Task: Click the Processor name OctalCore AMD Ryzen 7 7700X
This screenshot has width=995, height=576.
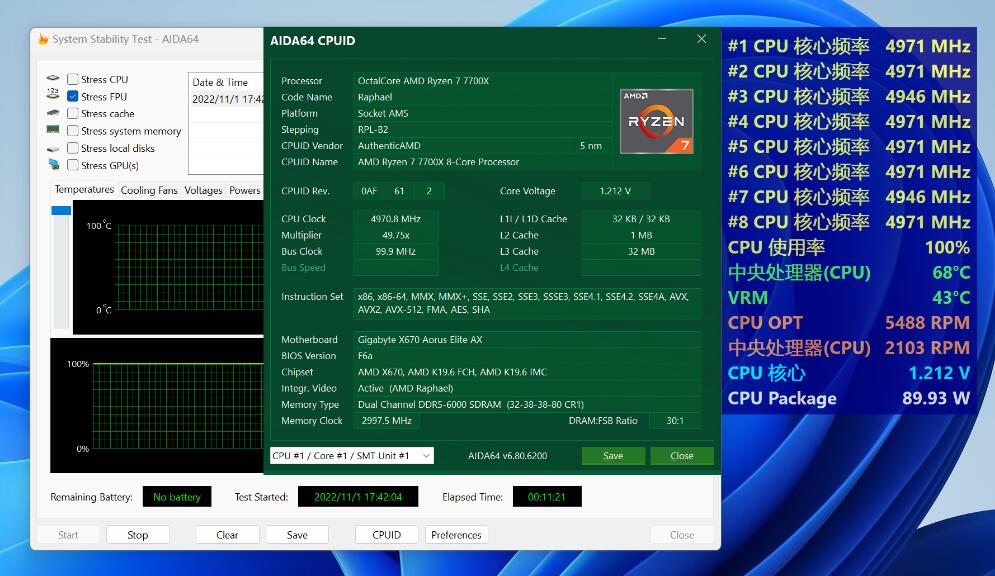Action: 423,81
